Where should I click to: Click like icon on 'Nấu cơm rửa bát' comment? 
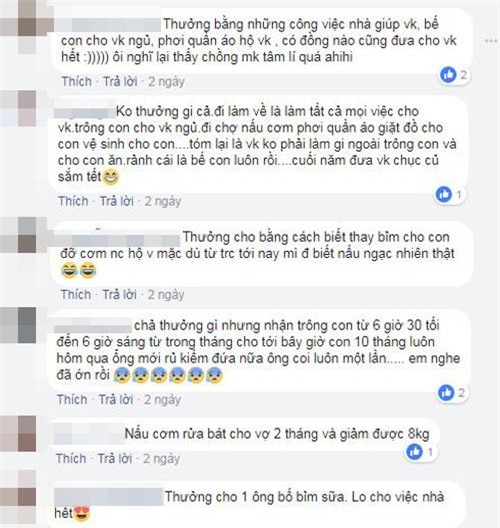click(414, 452)
